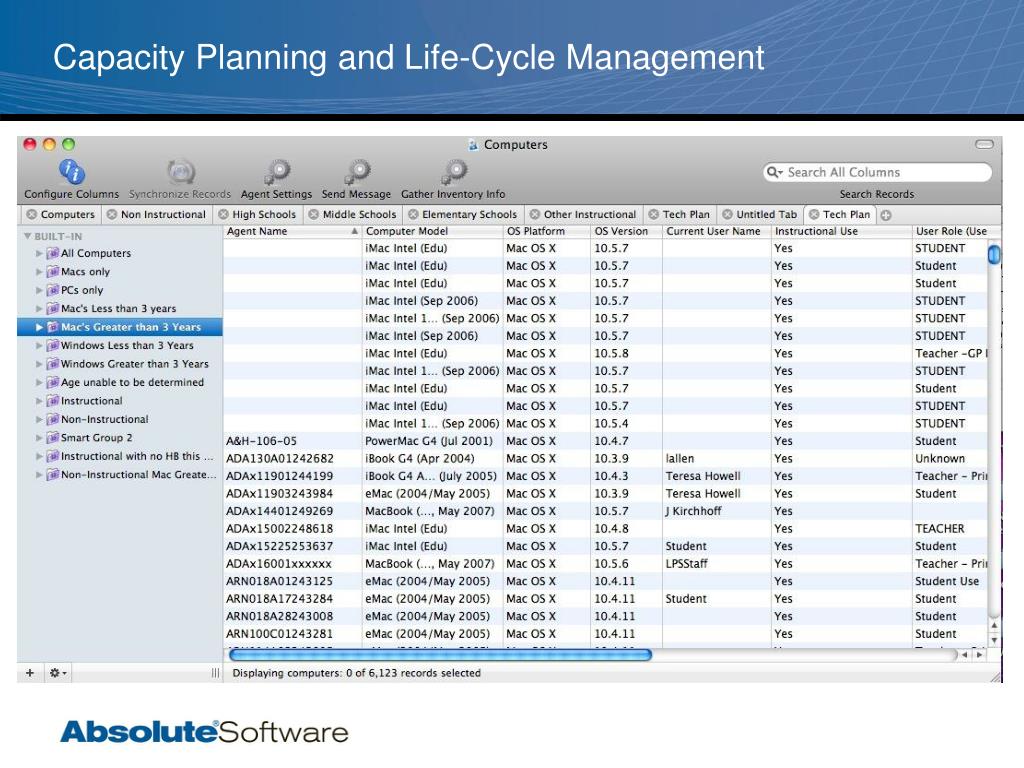This screenshot has width=1024, height=768.
Task: Click iBook G4 (Apr 2004) model cell
Action: point(432,458)
